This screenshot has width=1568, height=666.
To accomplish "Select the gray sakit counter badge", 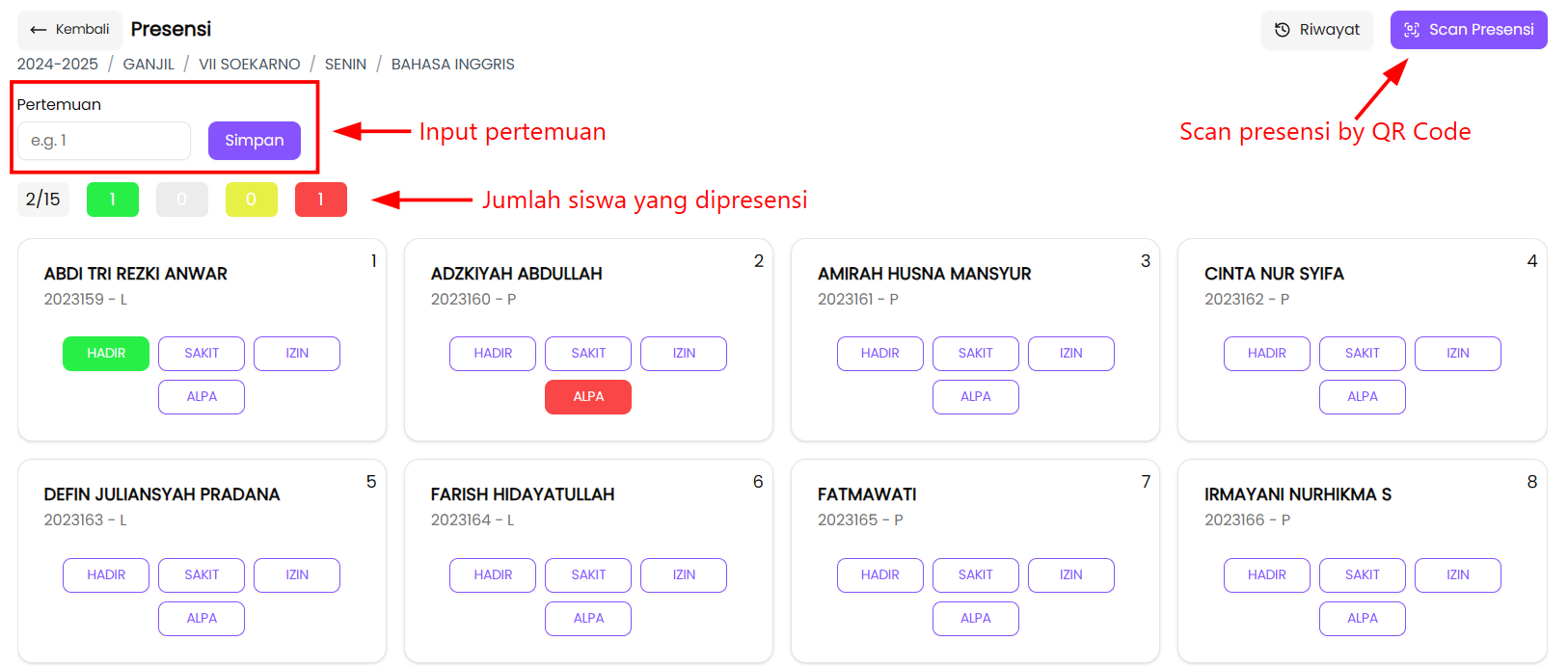I will [181, 200].
